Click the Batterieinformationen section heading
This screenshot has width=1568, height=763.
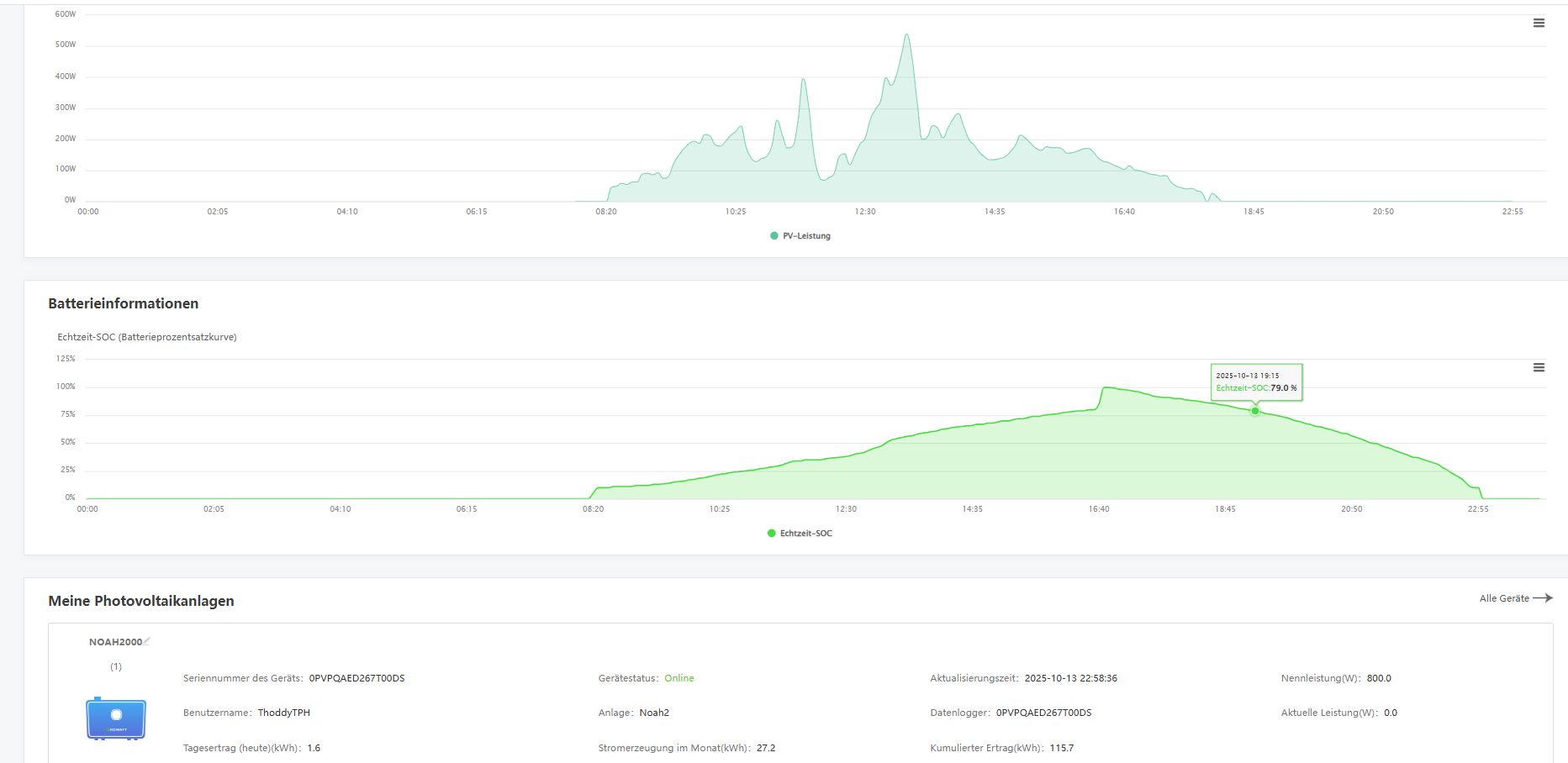point(124,303)
